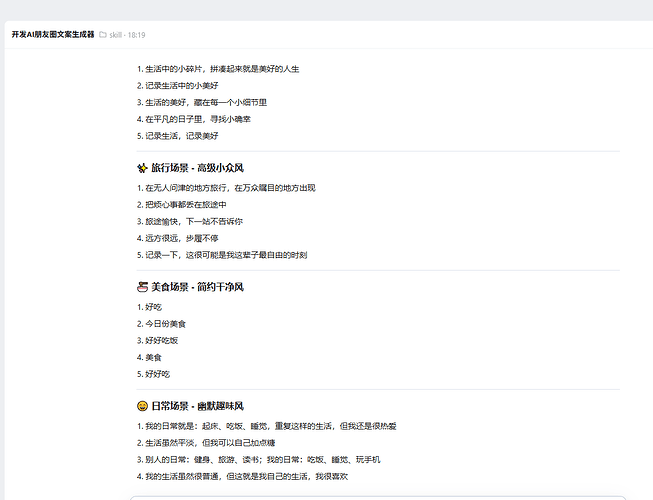
Task: Select heading 日常场景 - 幽默趣味风
Action: (197, 406)
